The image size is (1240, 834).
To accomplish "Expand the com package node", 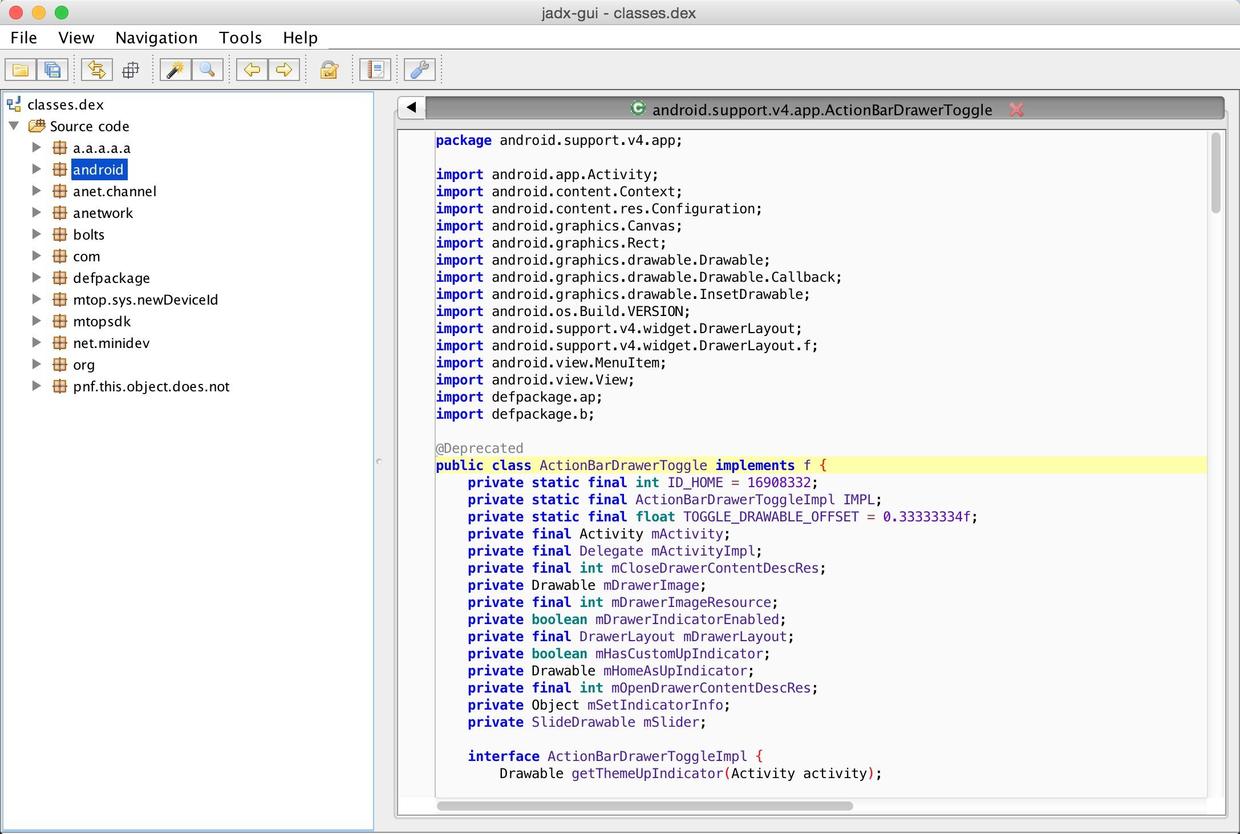I will coord(37,256).
